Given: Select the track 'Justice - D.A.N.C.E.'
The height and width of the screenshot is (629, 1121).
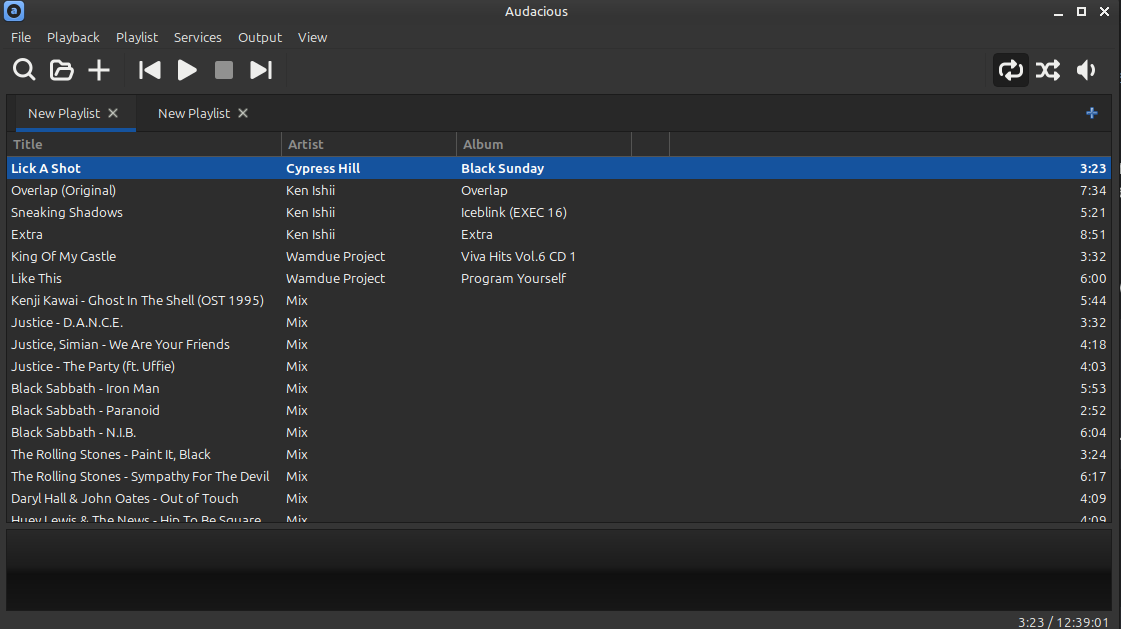Looking at the screenshot, I should tap(67, 323).
